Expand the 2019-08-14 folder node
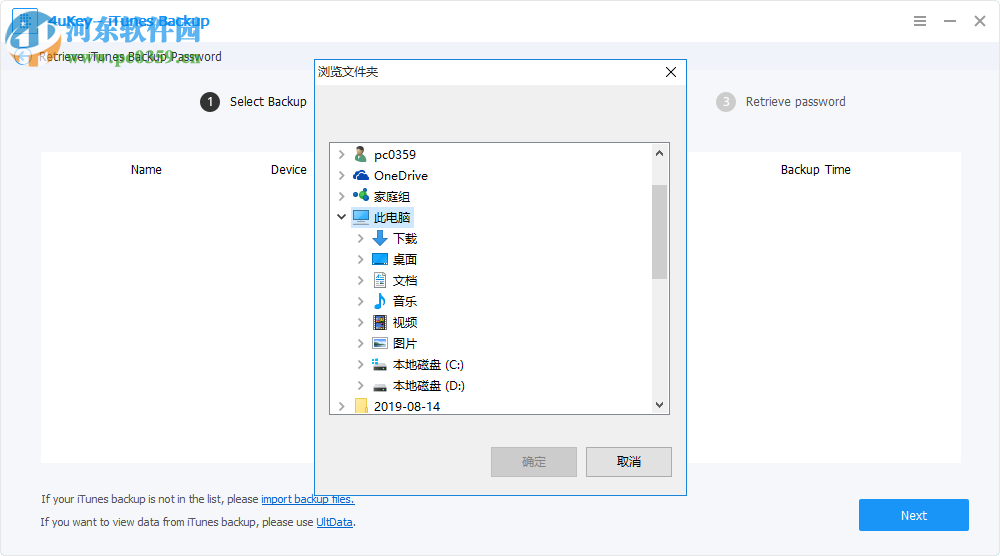1000x556 pixels. coord(341,406)
